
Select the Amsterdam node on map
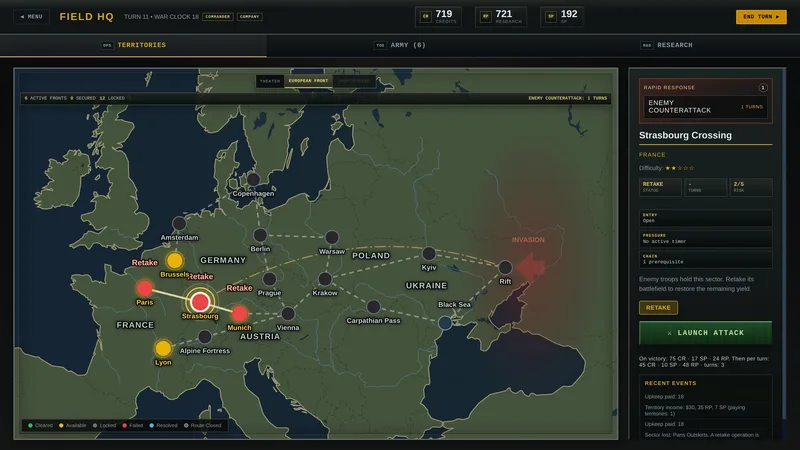point(179,223)
